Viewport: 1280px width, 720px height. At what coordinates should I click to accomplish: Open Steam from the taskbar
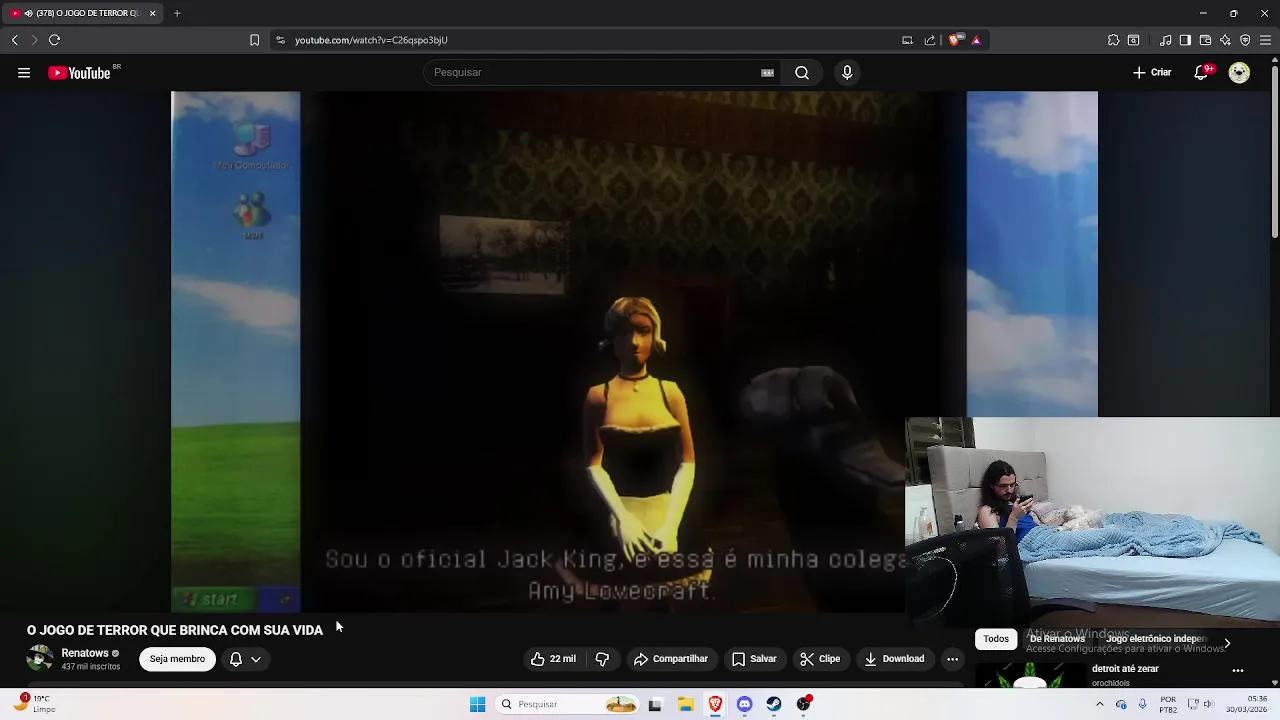point(773,704)
